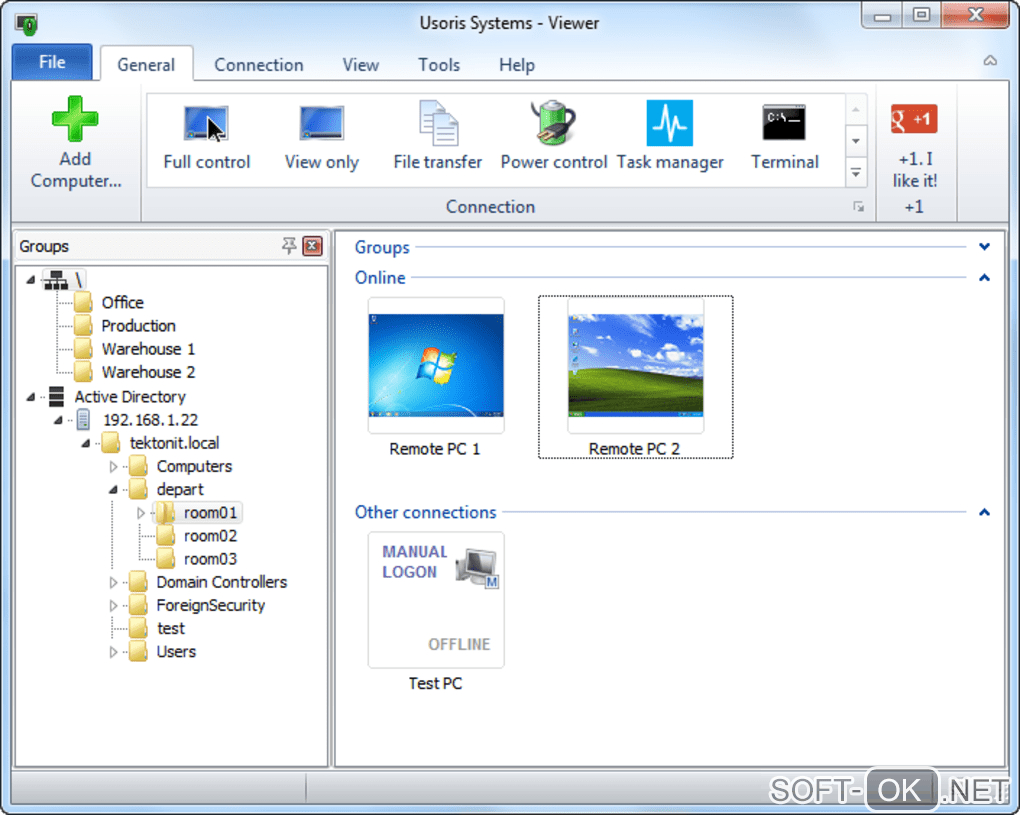
Task: Open the Power control tool
Action: (x=554, y=137)
